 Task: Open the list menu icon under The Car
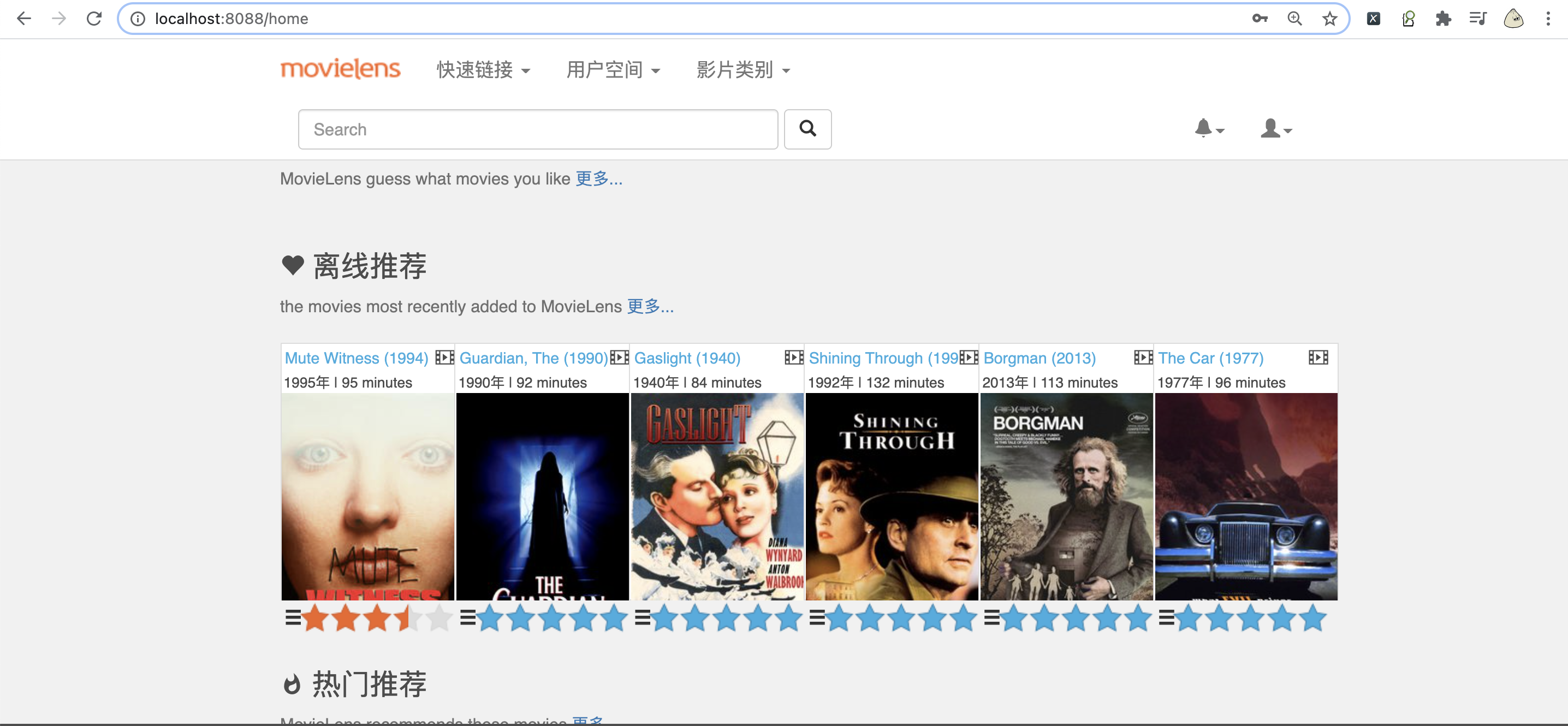click(x=1166, y=618)
